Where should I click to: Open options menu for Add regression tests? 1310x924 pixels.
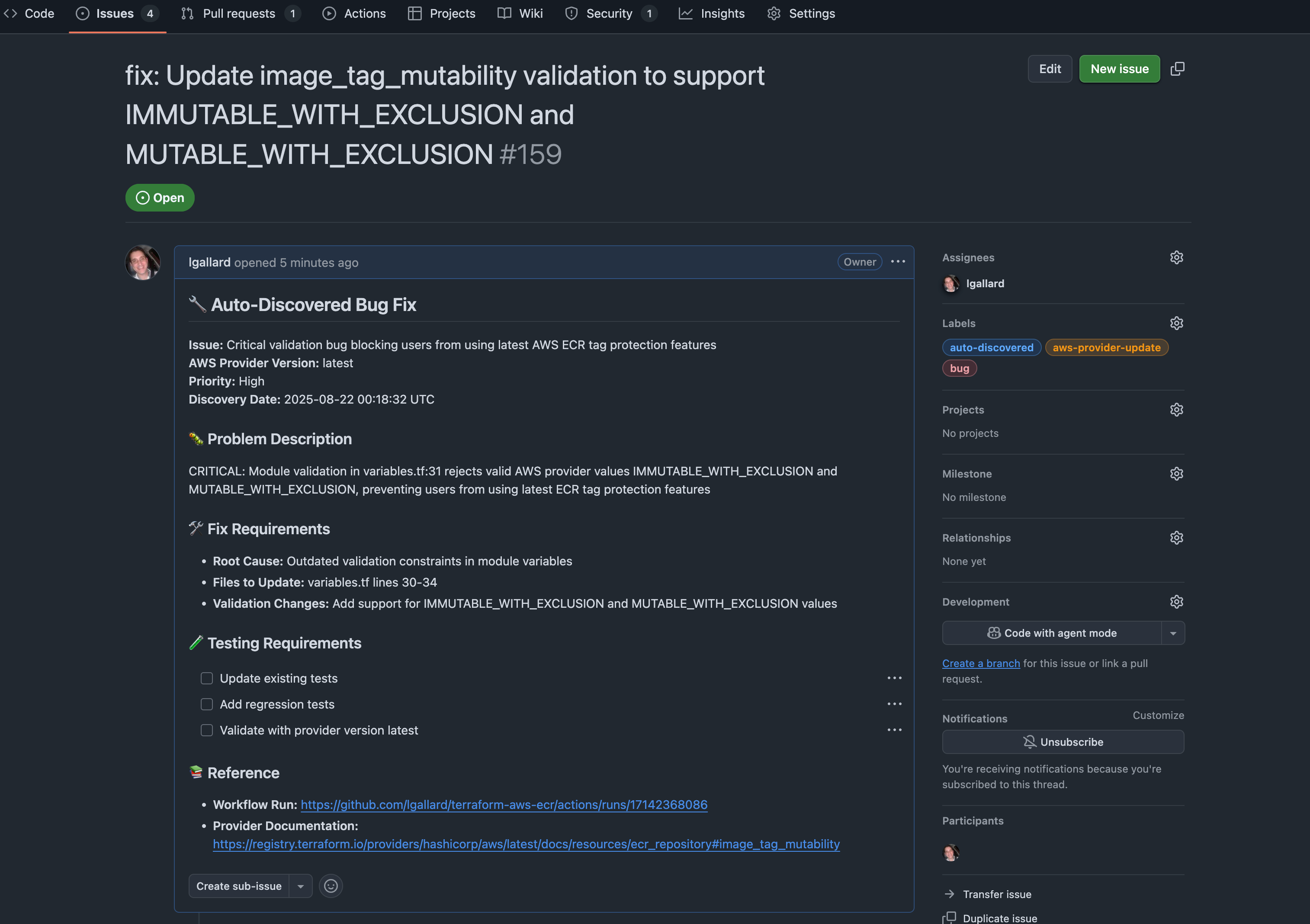click(x=895, y=704)
